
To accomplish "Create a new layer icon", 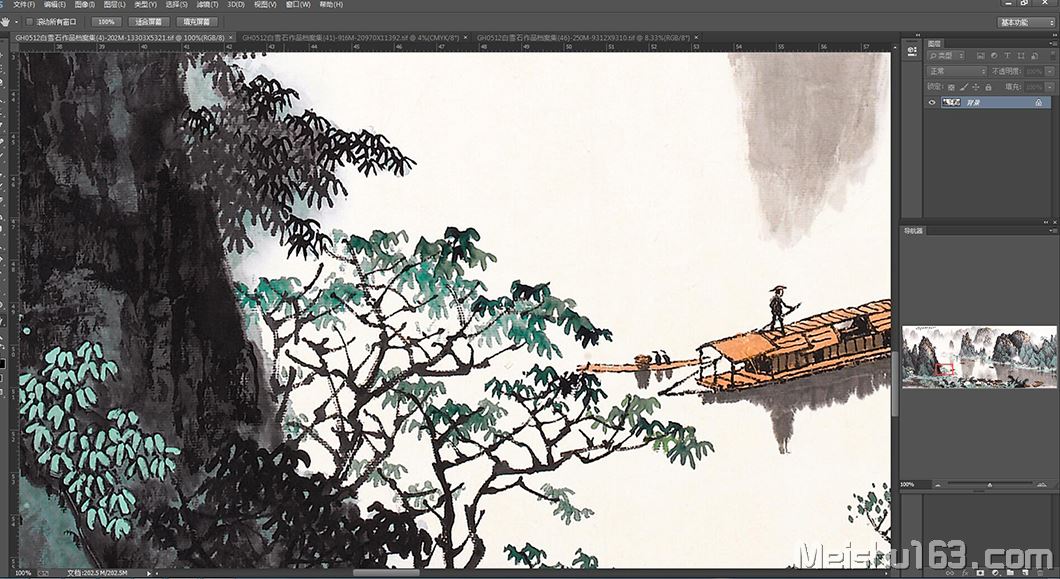I will coord(1026,574).
